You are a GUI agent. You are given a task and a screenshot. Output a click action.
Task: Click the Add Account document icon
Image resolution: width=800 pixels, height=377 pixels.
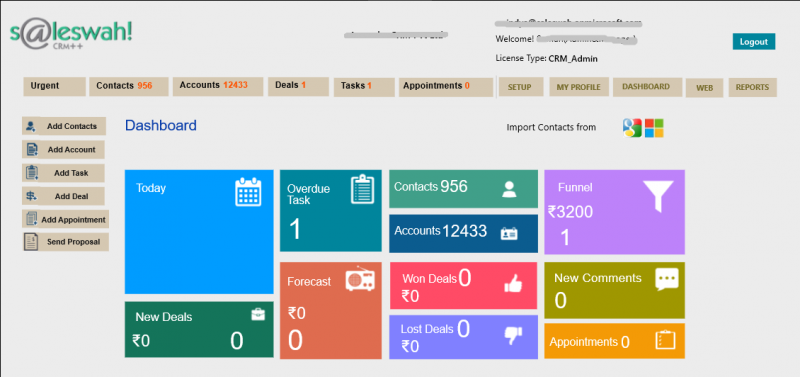pyautogui.click(x=32, y=149)
